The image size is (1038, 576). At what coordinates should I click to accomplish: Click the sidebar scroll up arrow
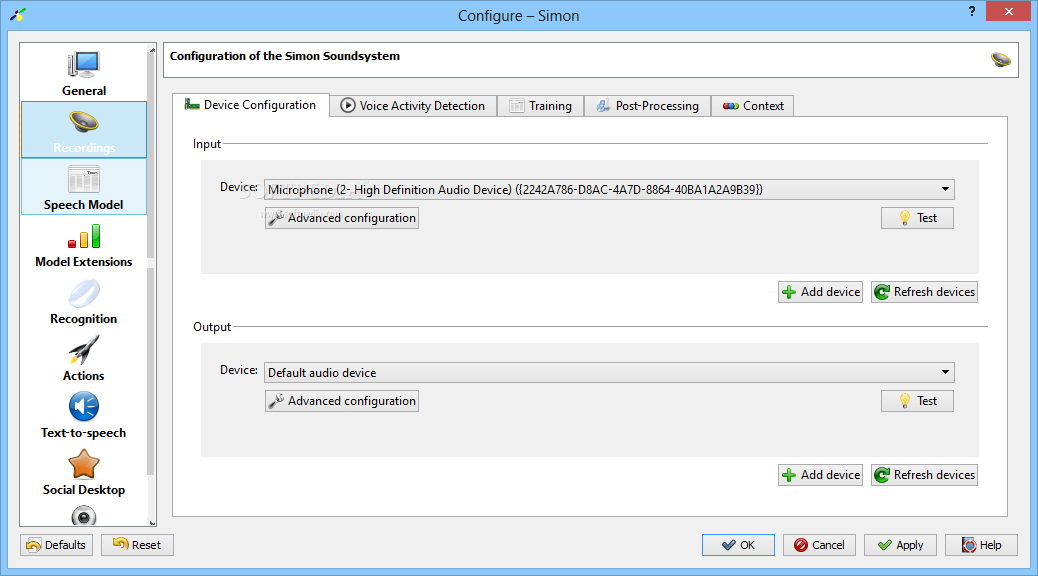[x=152, y=50]
